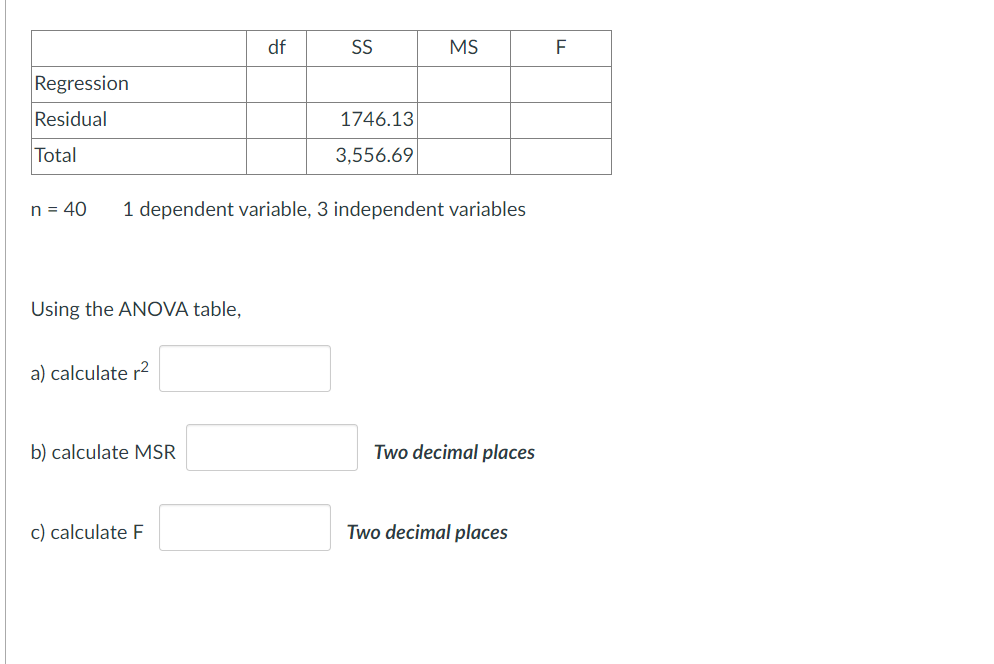Select the df column header cell
This screenshot has width=994, height=664.
click(275, 47)
